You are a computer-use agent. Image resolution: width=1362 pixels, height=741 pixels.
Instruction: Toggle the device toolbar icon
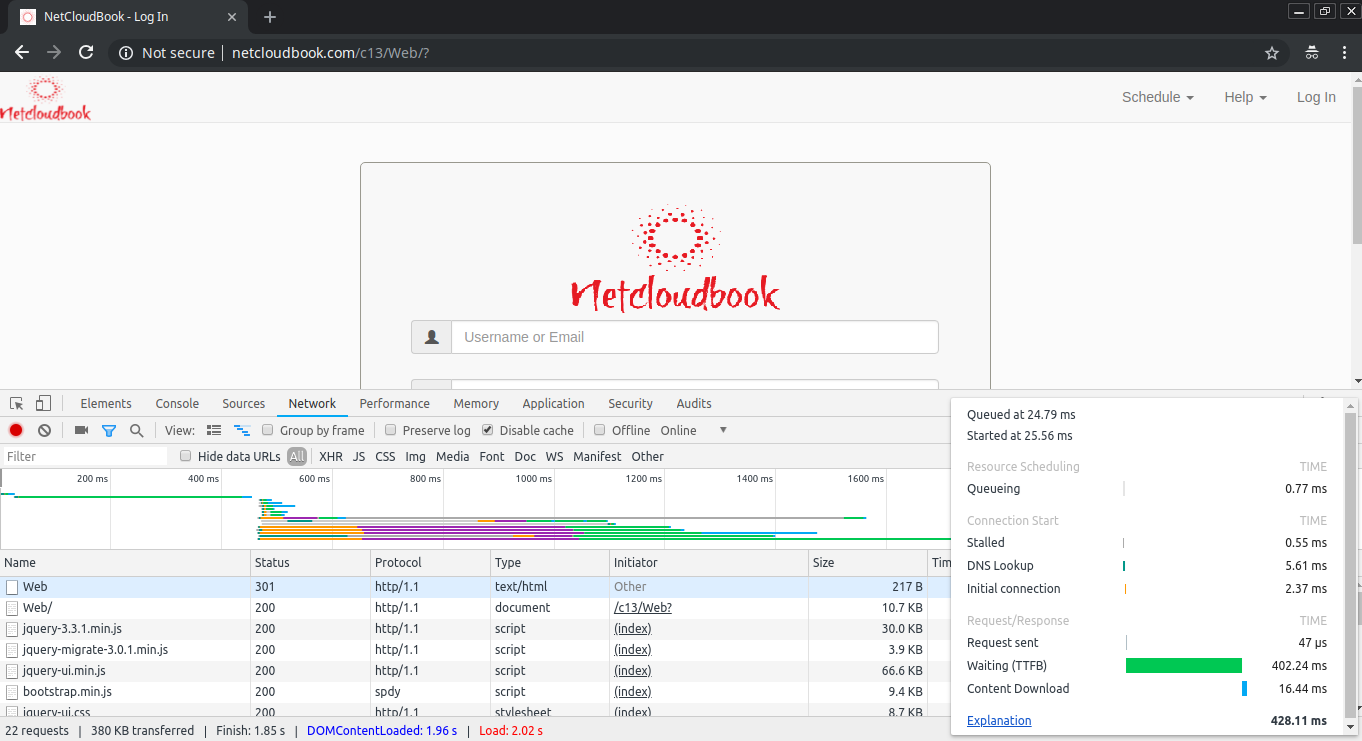(x=43, y=404)
